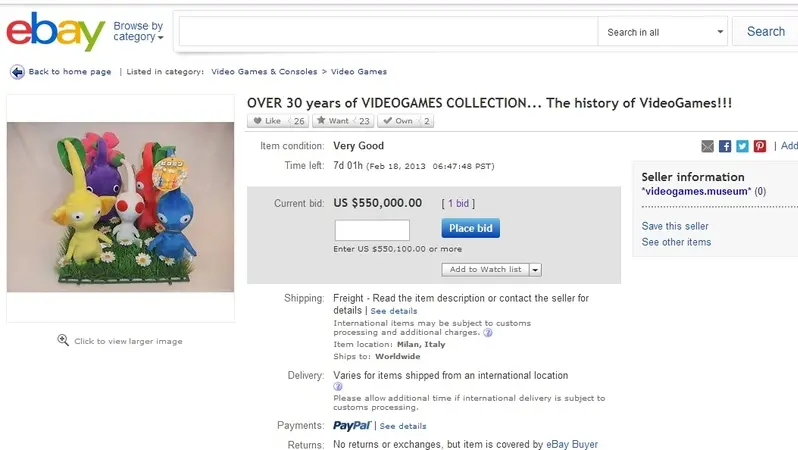Click the magnifier view larger image icon

(63, 340)
